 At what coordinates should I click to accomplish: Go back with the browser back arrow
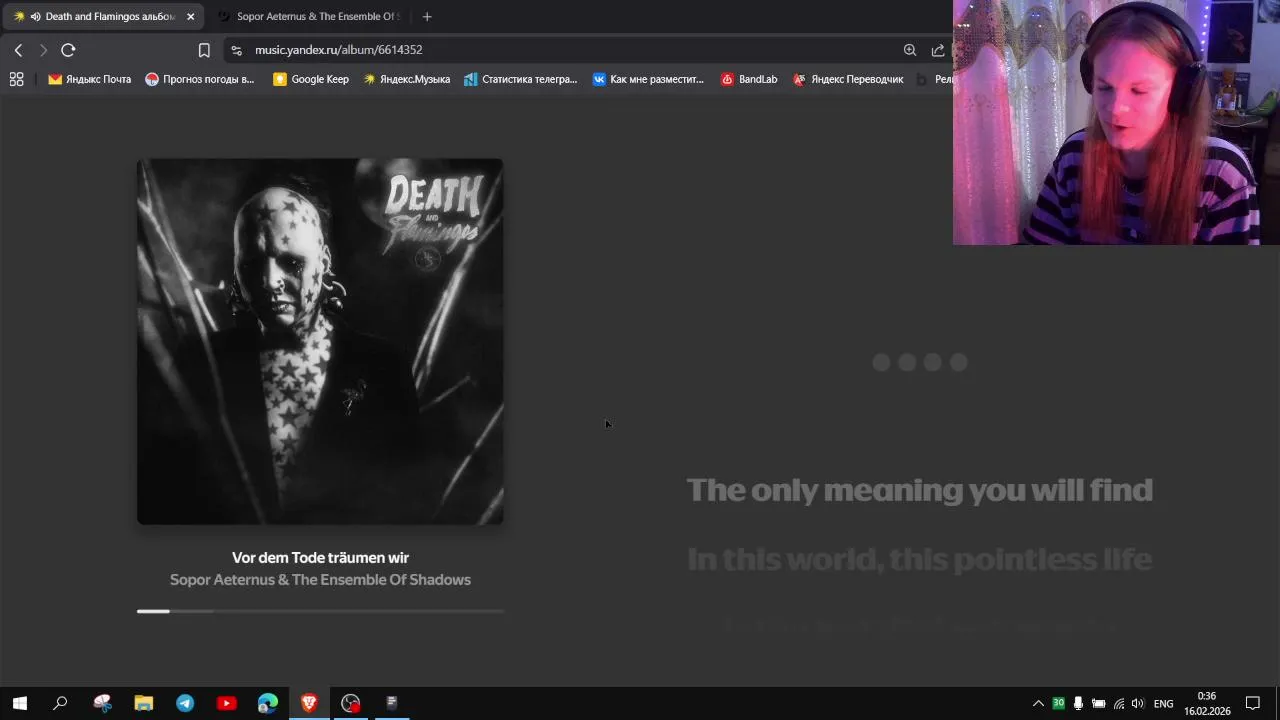18,50
